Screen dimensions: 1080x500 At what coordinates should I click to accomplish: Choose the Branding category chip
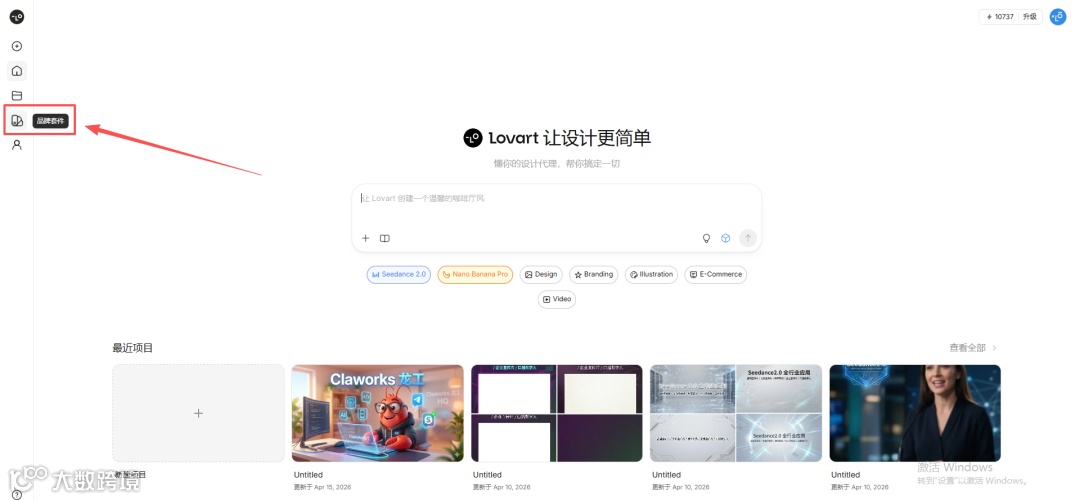(x=594, y=274)
